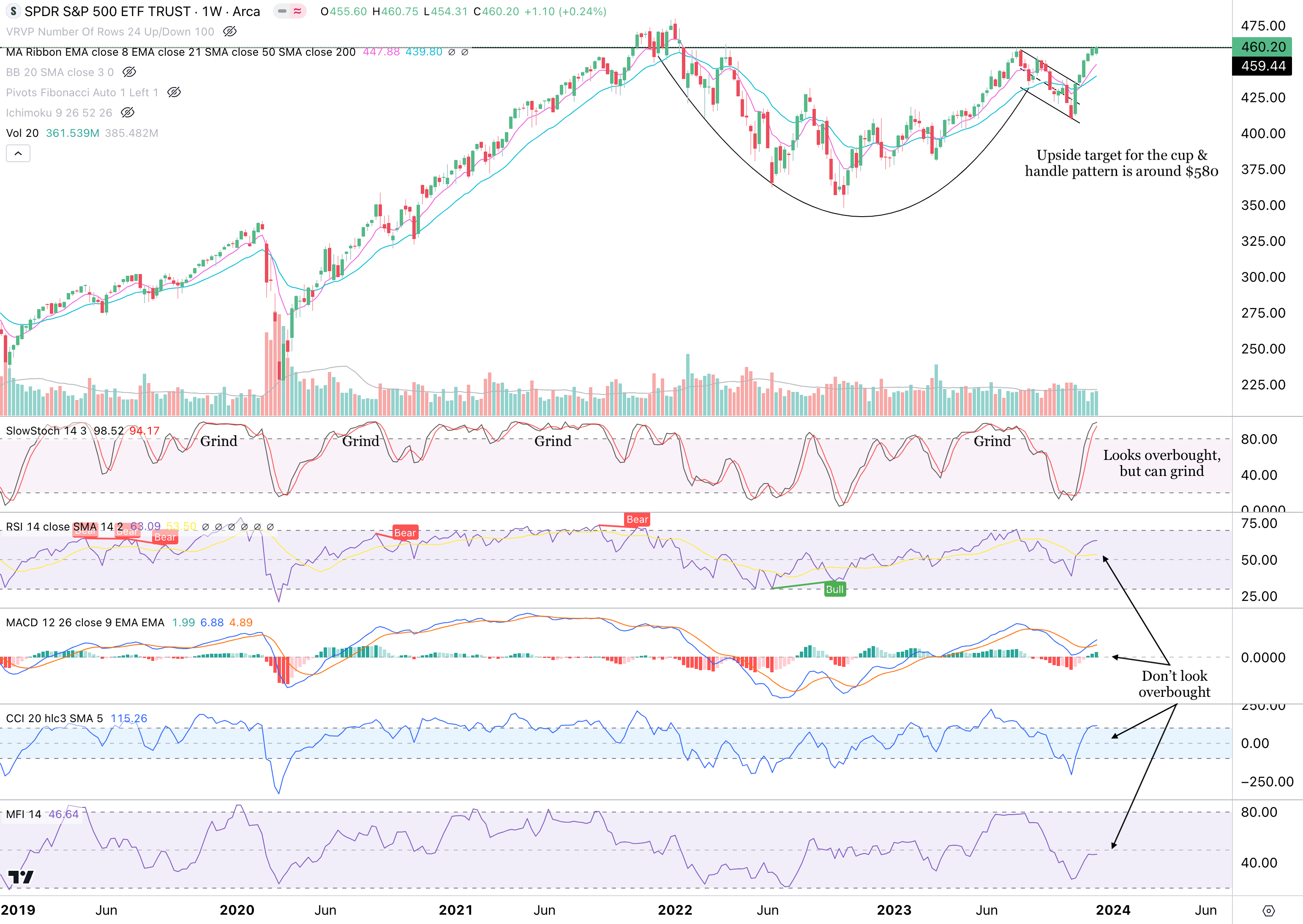Click the gray pill status icon
Image resolution: width=1303 pixels, height=924 pixels.
click(282, 11)
